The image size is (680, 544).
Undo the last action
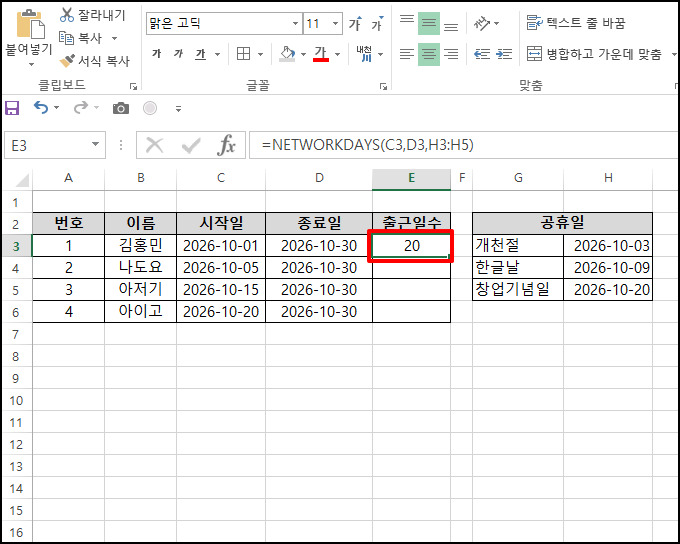[41, 107]
